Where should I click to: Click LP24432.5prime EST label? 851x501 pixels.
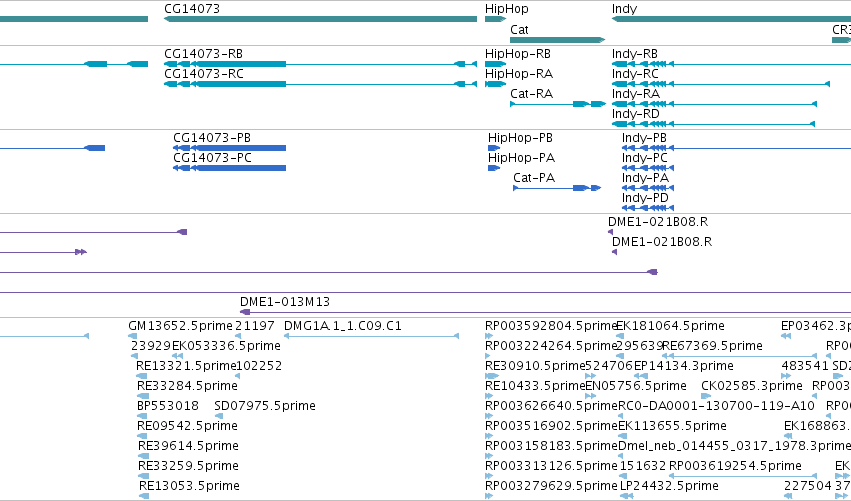point(669,486)
